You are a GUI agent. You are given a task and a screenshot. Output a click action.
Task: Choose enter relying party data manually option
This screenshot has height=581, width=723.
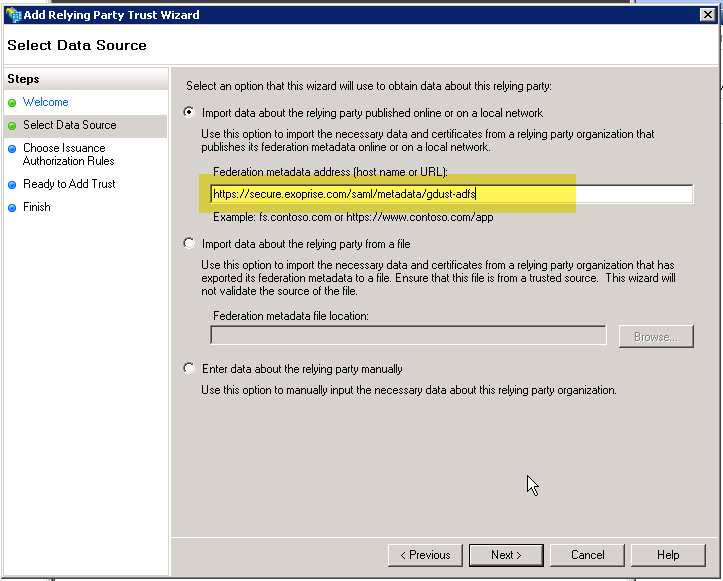pos(189,368)
